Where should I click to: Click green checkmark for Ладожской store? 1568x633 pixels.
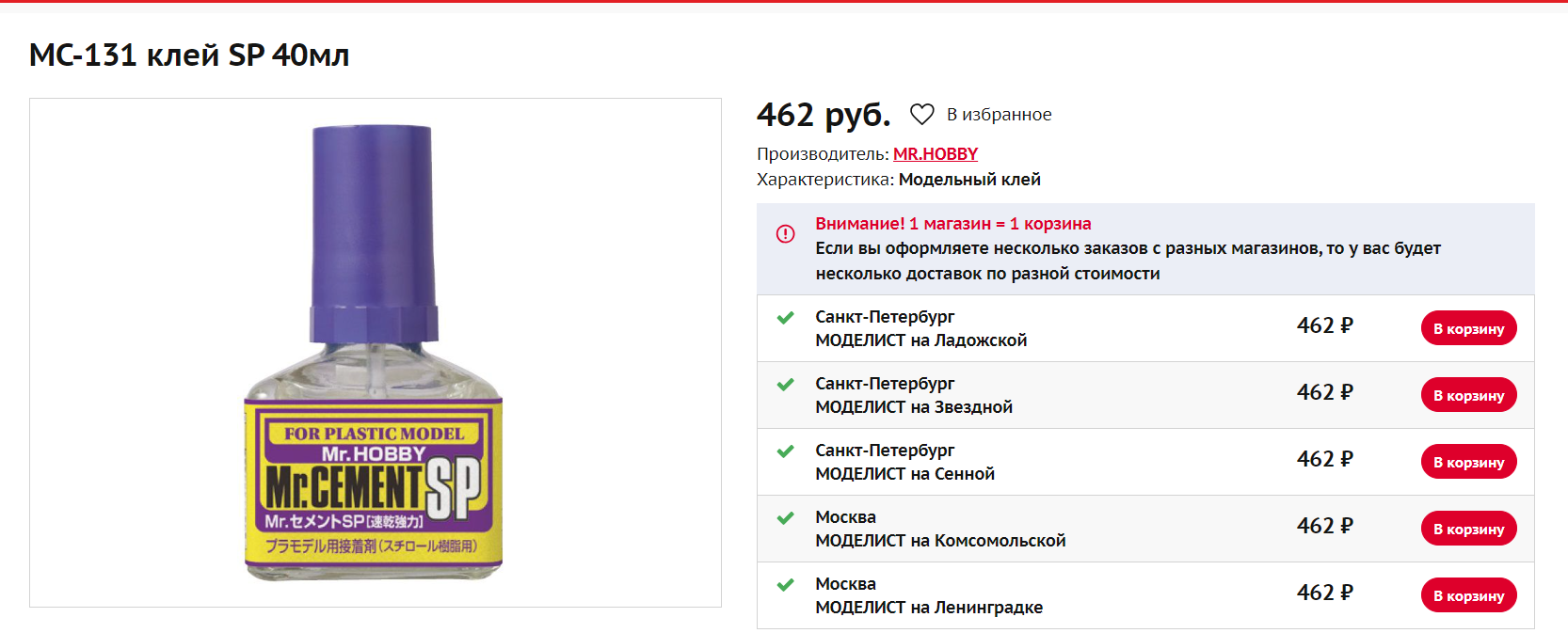point(786,318)
